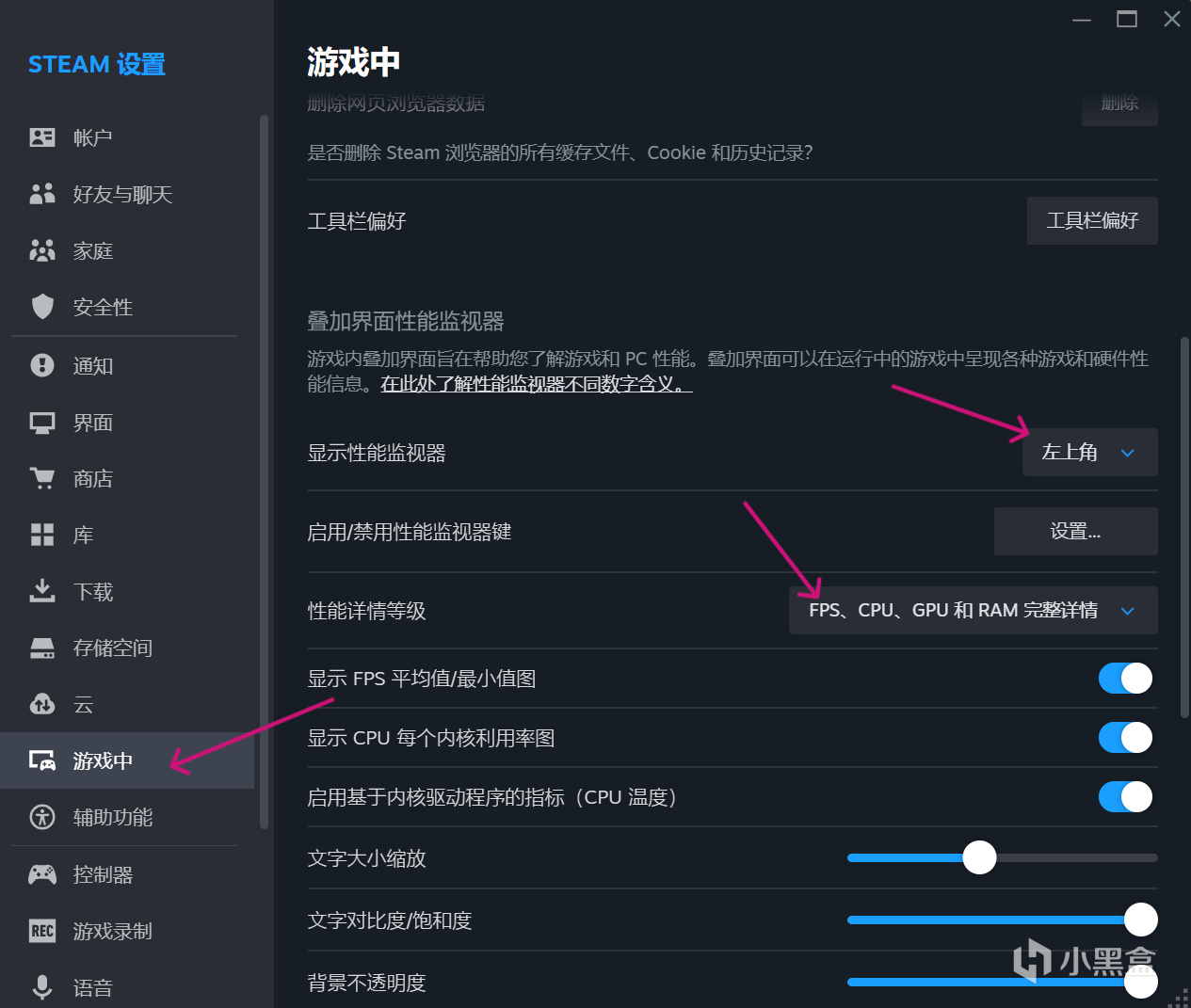
Task: Click the 帐户 account card icon
Action: click(42, 137)
